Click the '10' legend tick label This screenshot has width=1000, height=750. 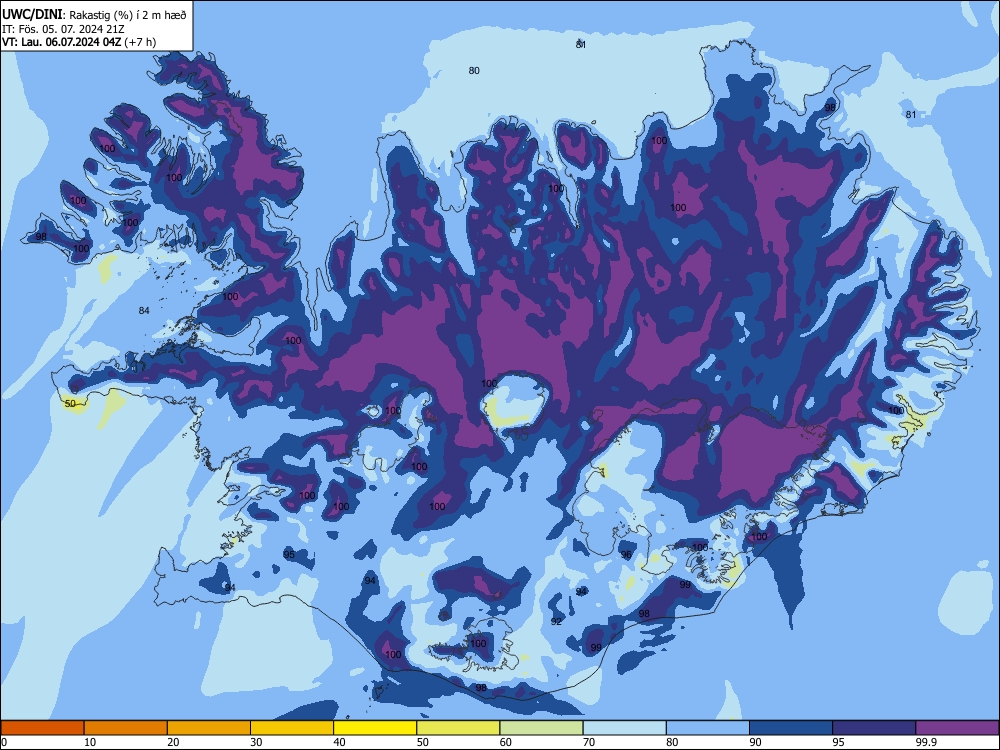tap(90, 742)
